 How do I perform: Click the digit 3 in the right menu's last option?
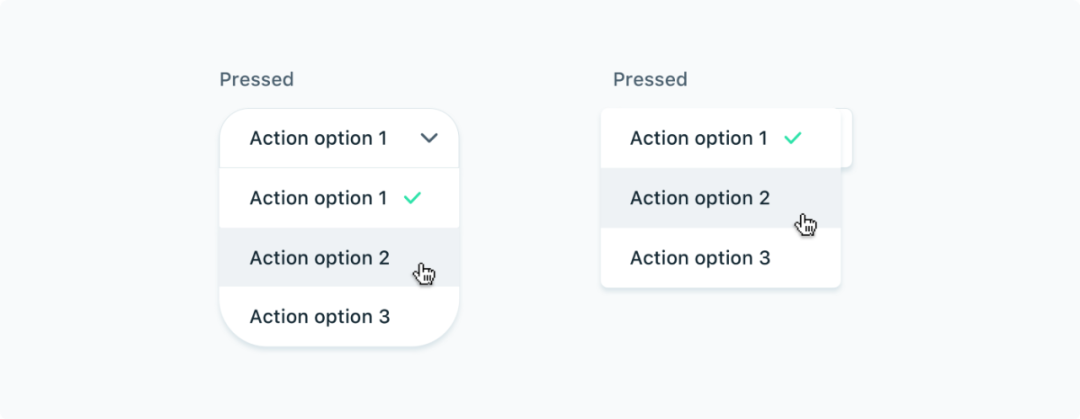coord(765,258)
